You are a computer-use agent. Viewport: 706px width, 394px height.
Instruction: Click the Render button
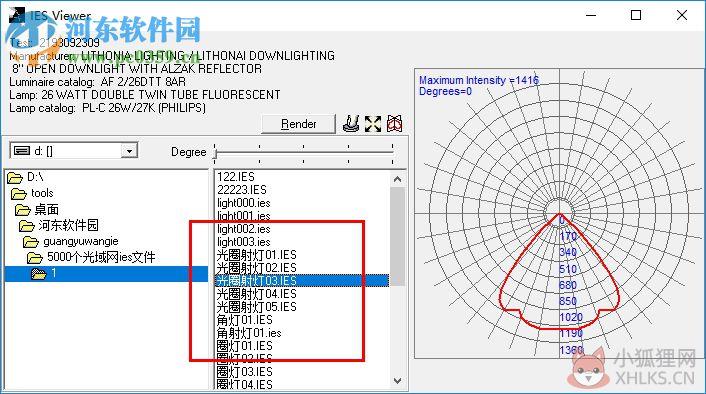299,124
